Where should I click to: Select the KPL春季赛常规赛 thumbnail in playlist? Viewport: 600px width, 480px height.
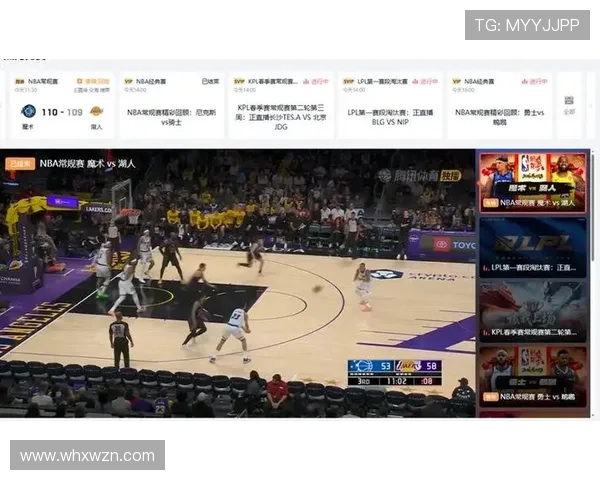(x=533, y=312)
